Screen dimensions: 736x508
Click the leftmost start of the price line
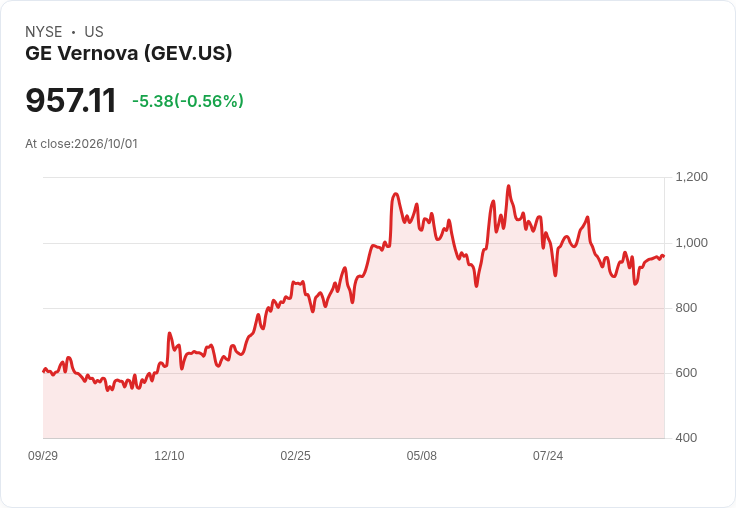tap(44, 371)
